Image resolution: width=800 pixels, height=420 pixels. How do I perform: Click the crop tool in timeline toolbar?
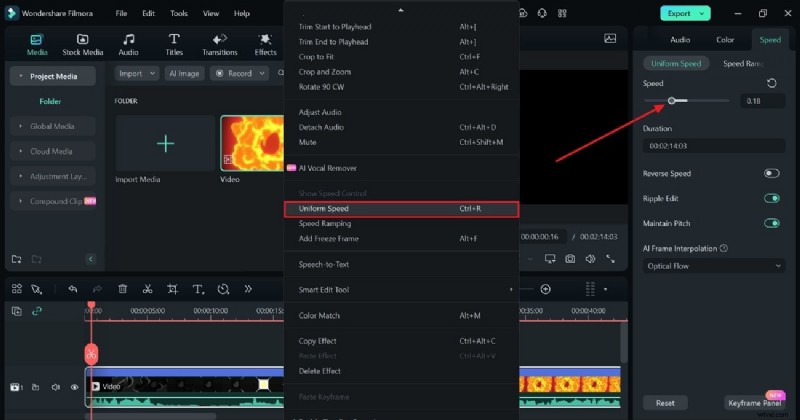point(172,289)
